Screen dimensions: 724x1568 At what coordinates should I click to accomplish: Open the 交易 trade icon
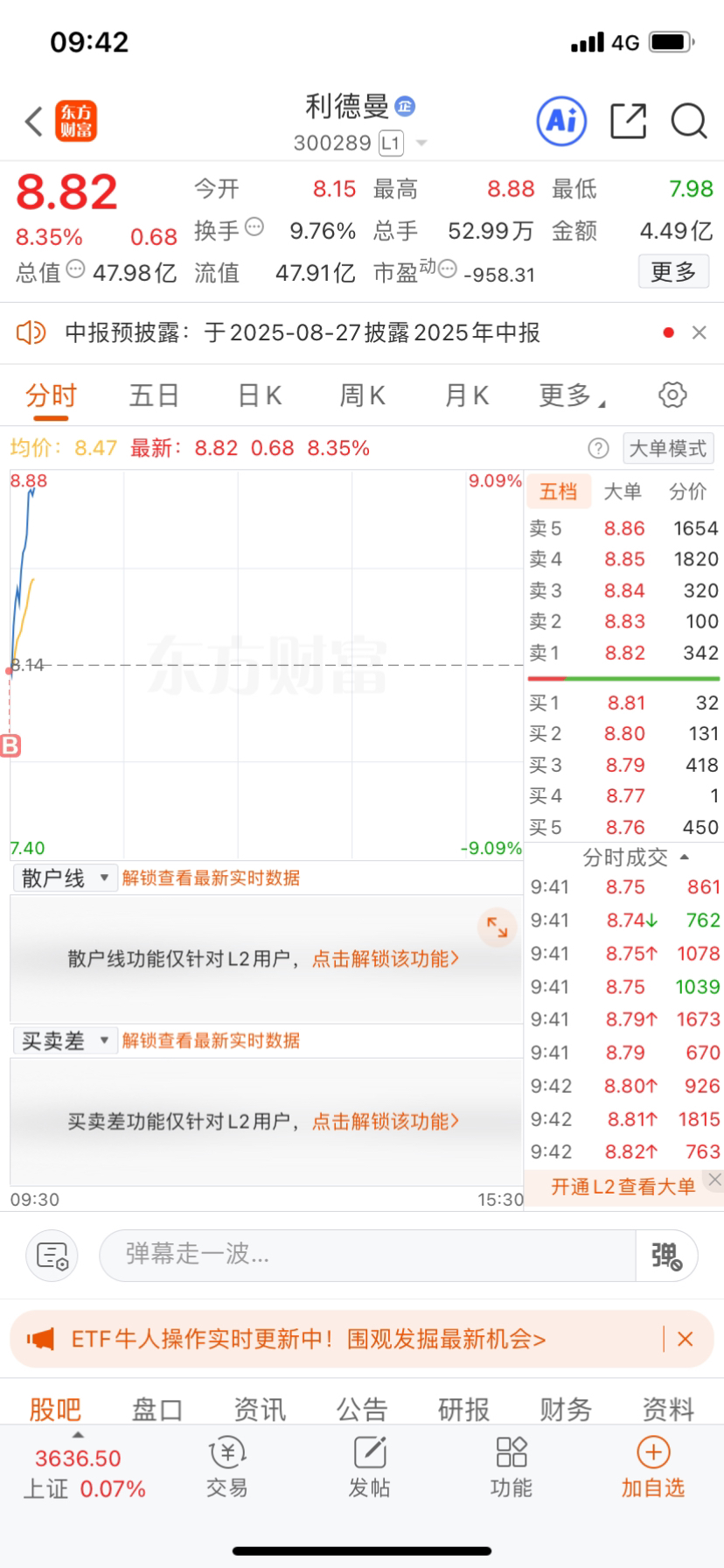227,1468
